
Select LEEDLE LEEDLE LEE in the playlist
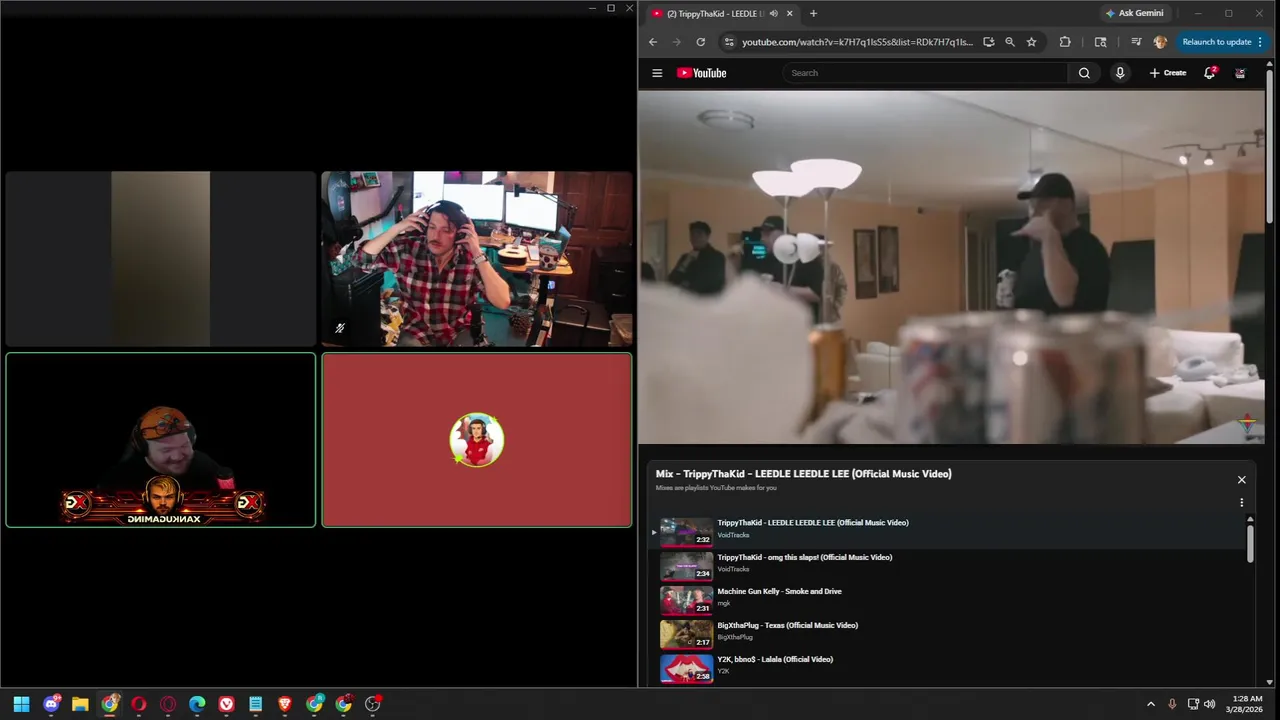[946, 532]
